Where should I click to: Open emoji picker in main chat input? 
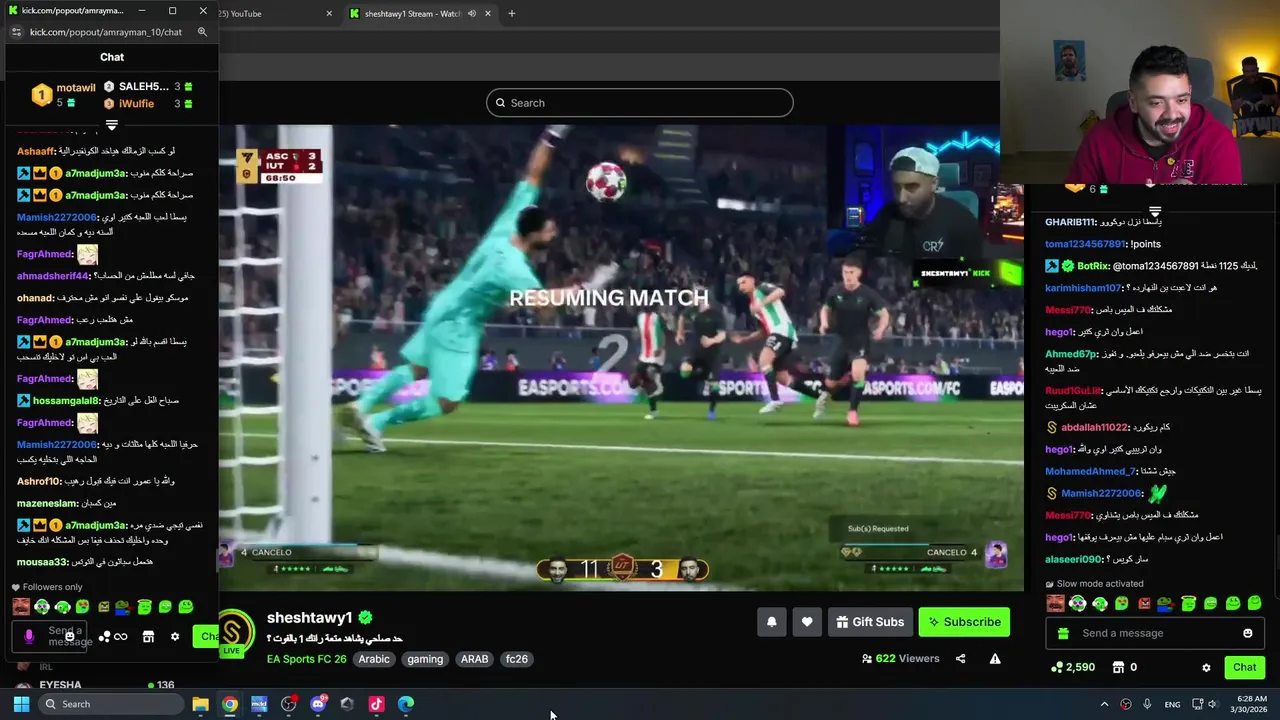[1247, 633]
